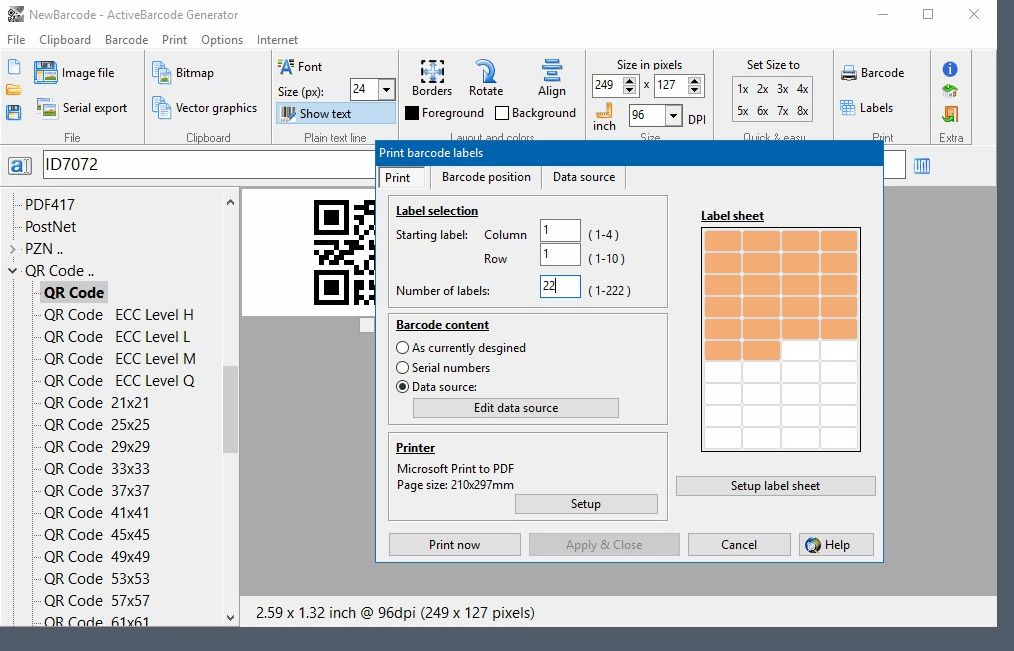Open the Clipboard menu

[x=65, y=39]
